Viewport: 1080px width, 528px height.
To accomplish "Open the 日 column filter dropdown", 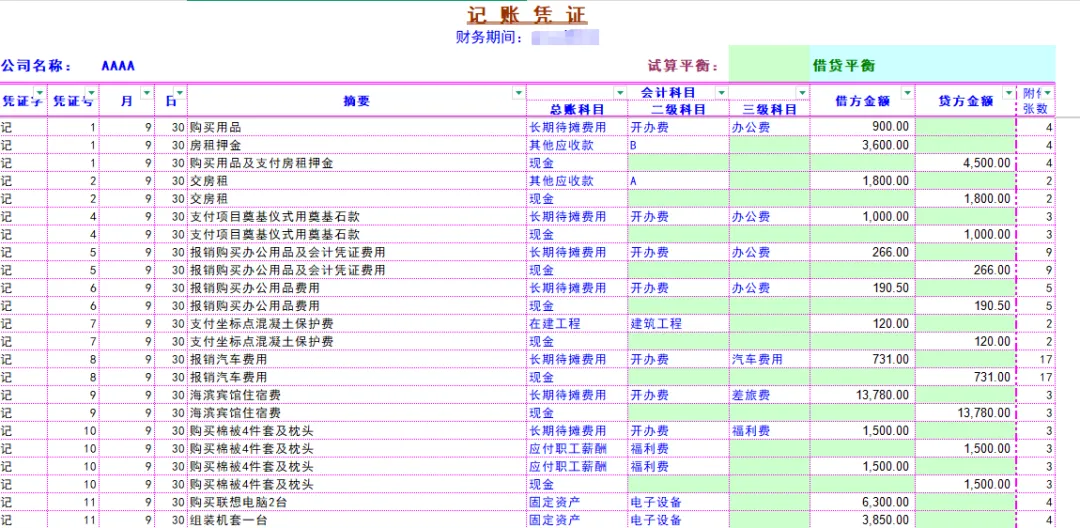I will pyautogui.click(x=180, y=92).
